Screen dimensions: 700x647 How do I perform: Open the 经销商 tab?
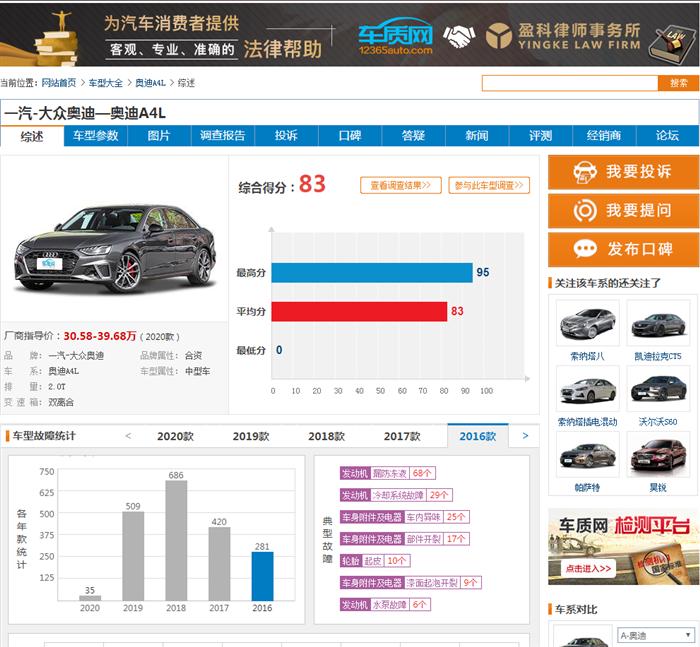[604, 136]
